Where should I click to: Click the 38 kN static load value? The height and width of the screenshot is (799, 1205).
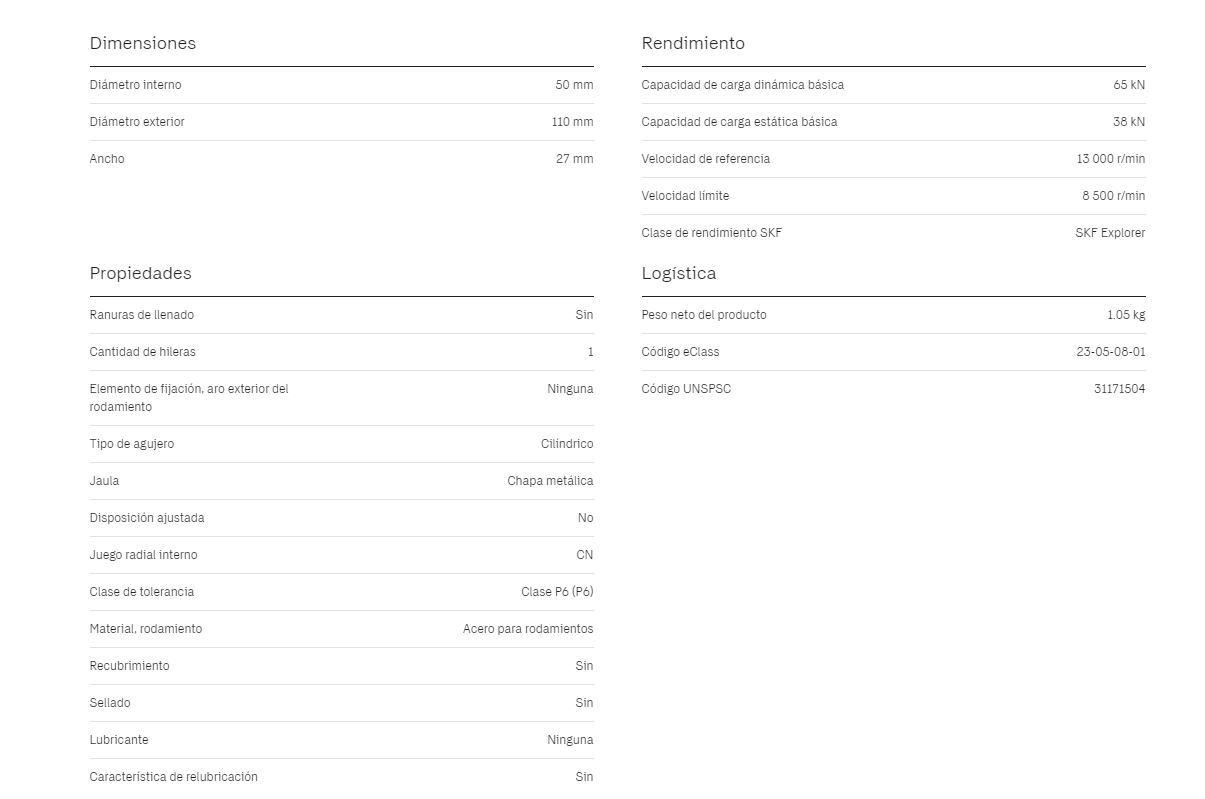(1129, 122)
